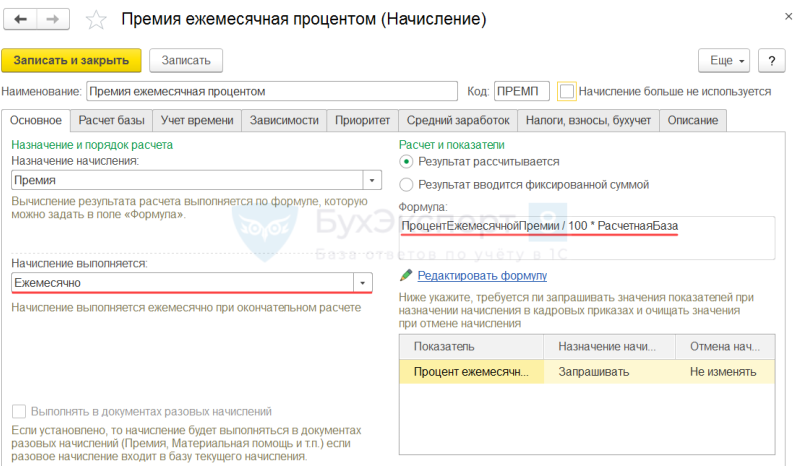The width and height of the screenshot is (800, 466).
Task: Click the Премия value field
Action: click(x=187, y=180)
